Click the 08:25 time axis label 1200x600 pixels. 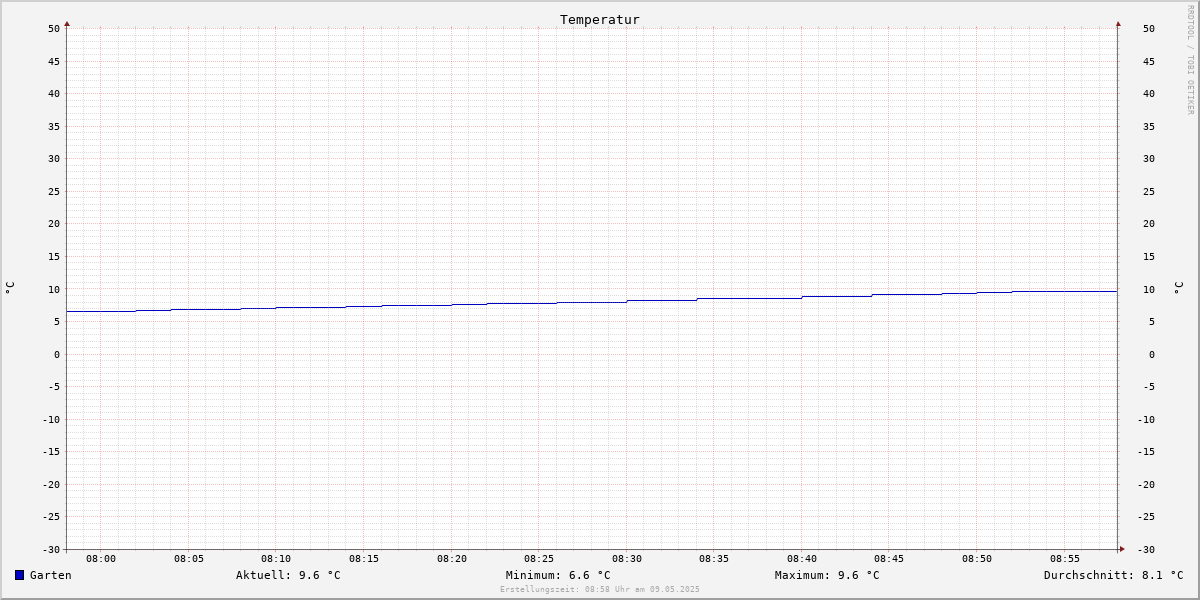(539, 558)
